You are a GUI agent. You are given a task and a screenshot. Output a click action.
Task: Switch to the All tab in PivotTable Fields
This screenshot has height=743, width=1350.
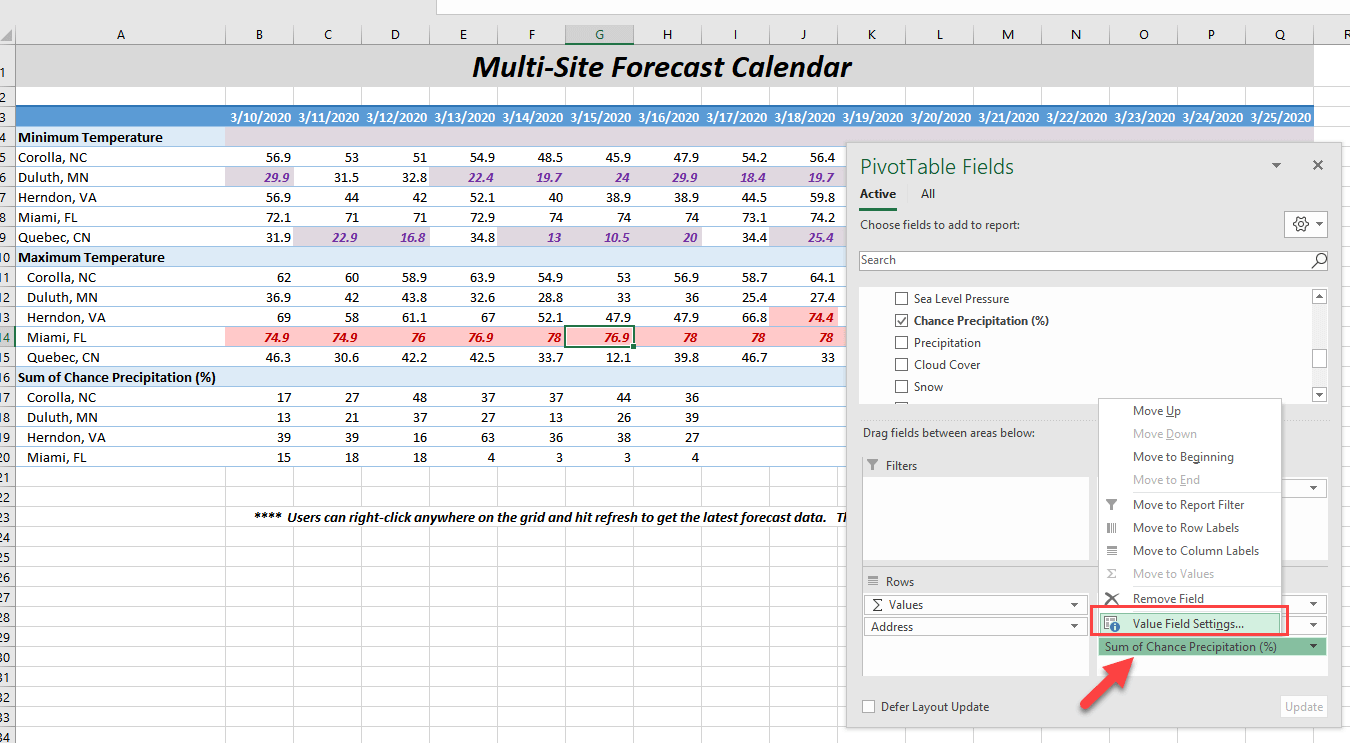(x=928, y=194)
